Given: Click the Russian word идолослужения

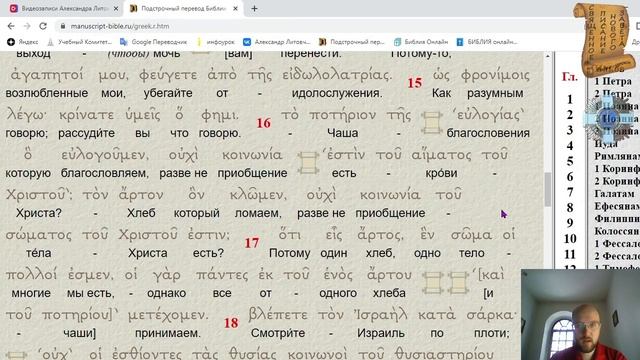Looking at the screenshot, I should point(337,93).
